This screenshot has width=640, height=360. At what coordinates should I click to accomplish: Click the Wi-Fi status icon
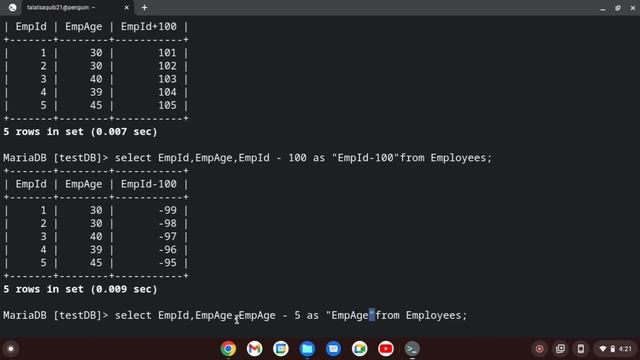coord(602,349)
